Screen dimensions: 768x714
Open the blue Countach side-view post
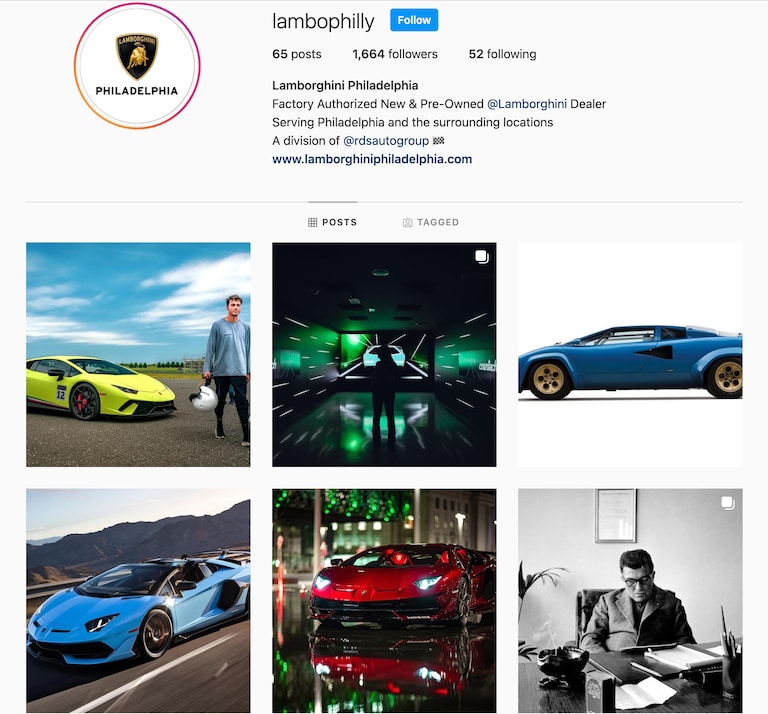[630, 355]
